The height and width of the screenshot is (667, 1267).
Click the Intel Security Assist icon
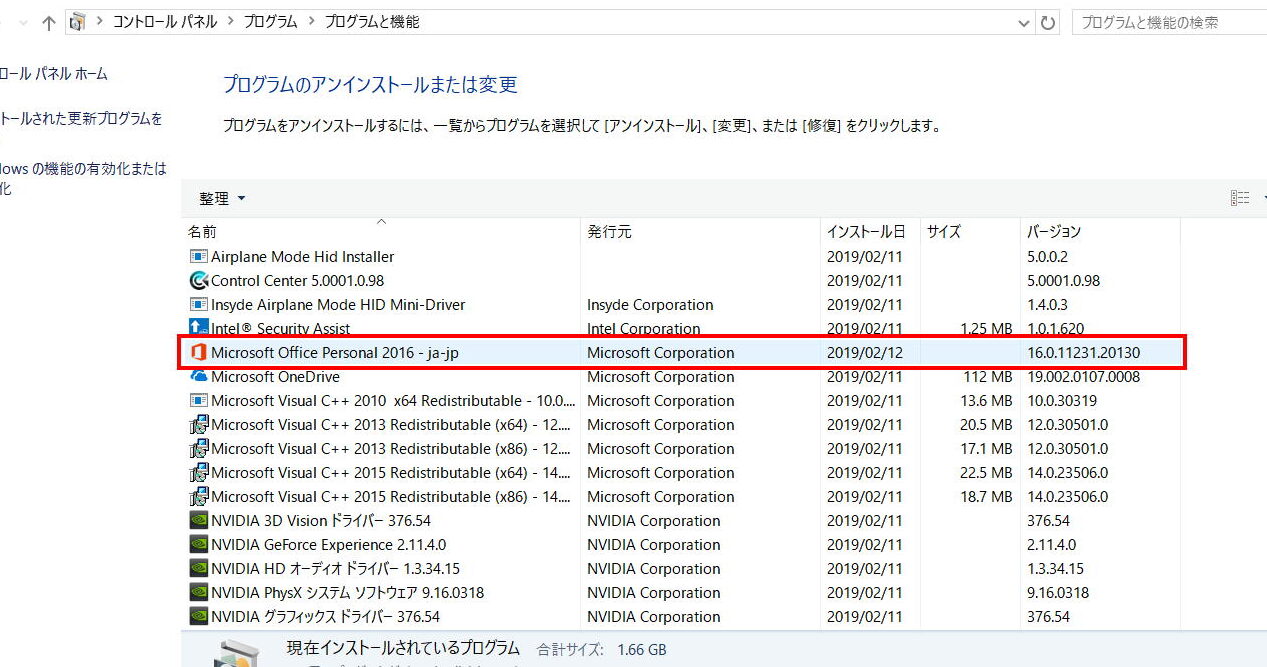tap(198, 329)
